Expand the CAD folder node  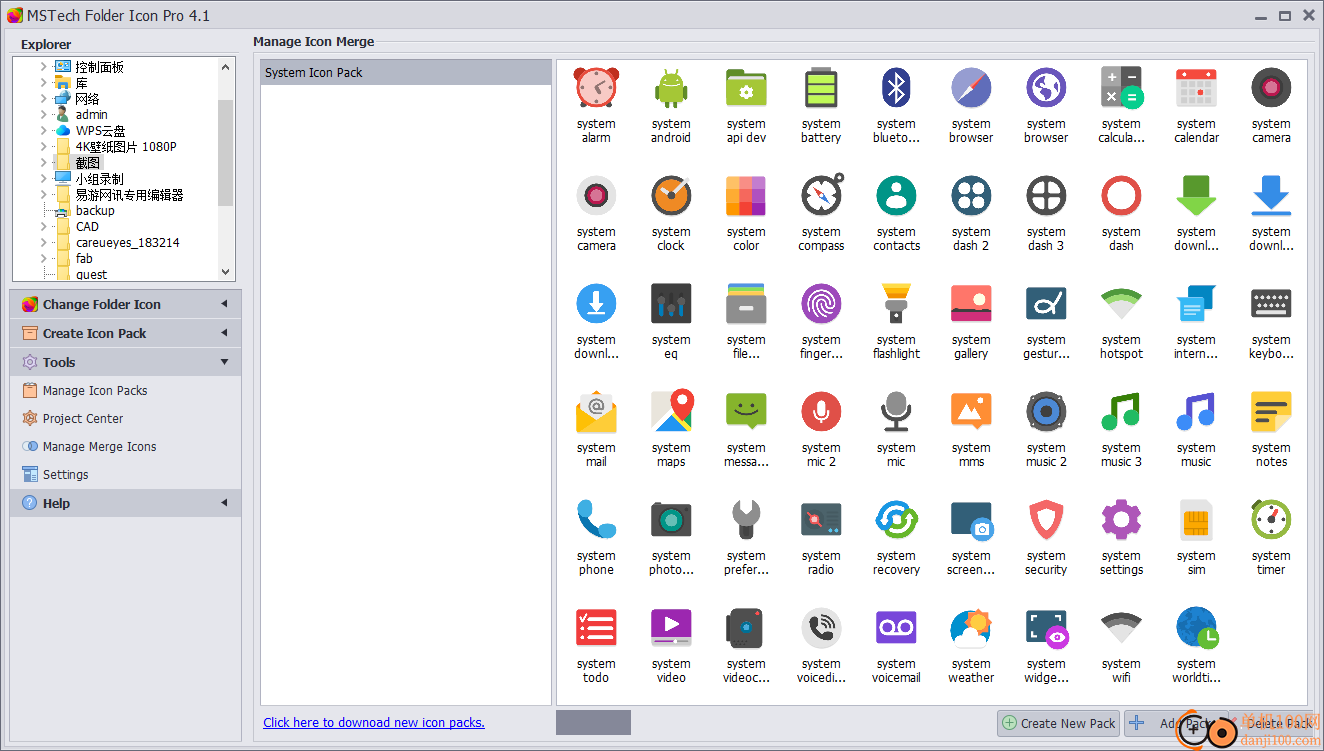(44, 227)
